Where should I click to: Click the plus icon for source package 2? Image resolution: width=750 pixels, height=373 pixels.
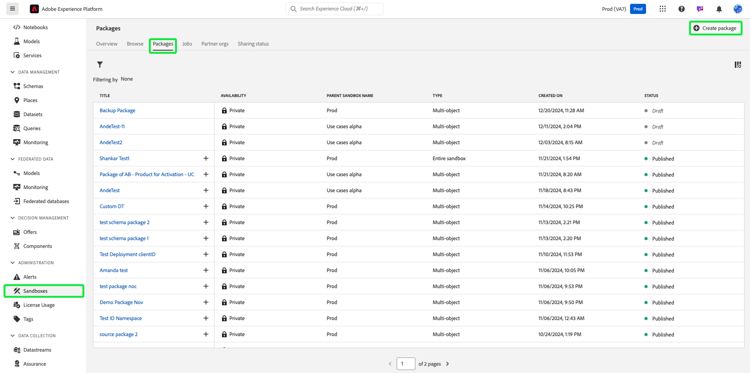[x=206, y=334]
